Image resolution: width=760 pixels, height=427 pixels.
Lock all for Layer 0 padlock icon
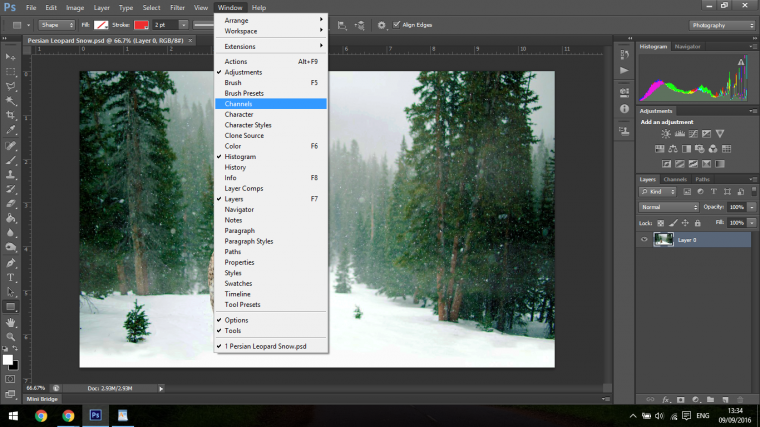pyautogui.click(x=697, y=223)
